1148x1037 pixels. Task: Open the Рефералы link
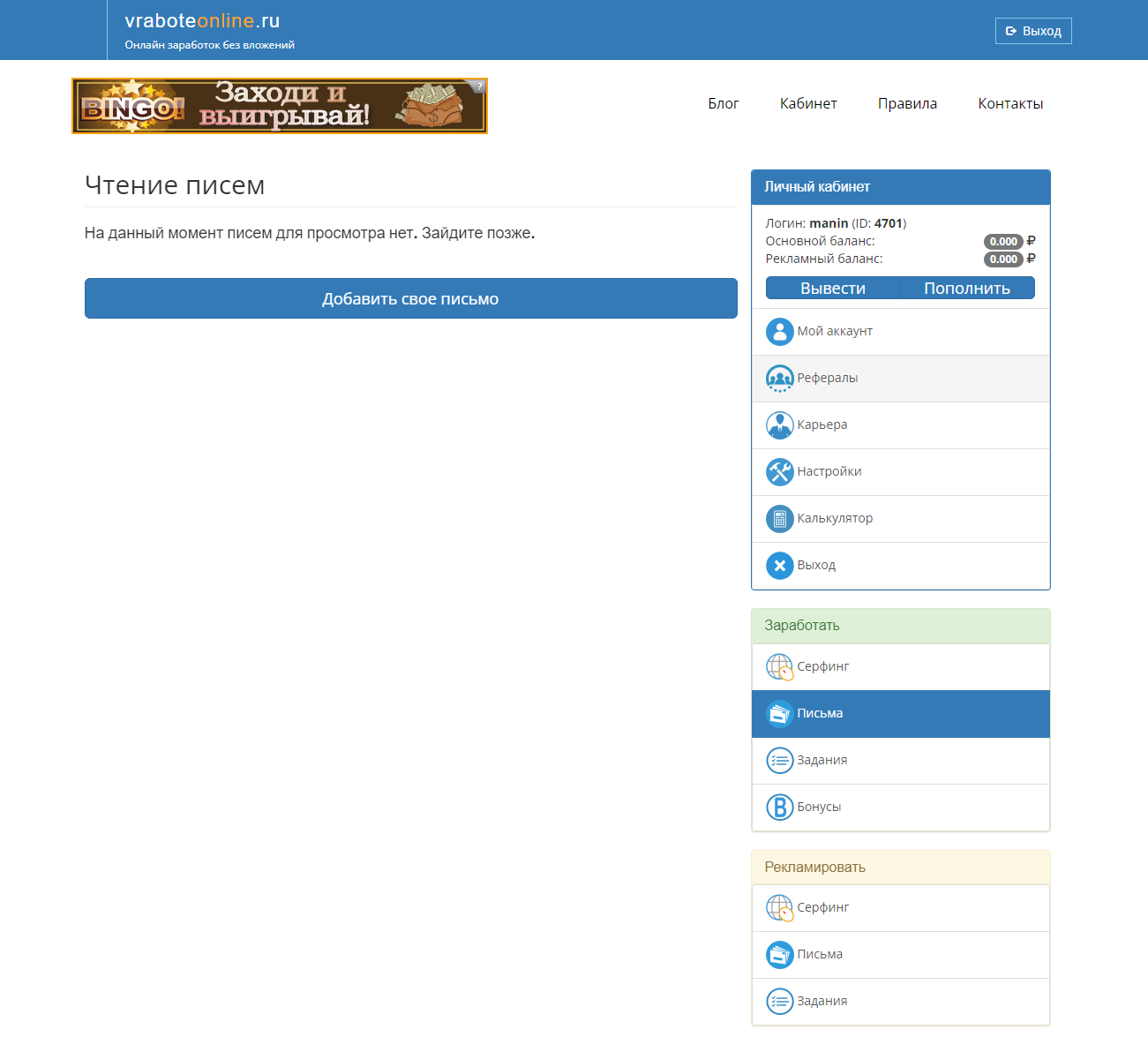pyautogui.click(x=901, y=379)
